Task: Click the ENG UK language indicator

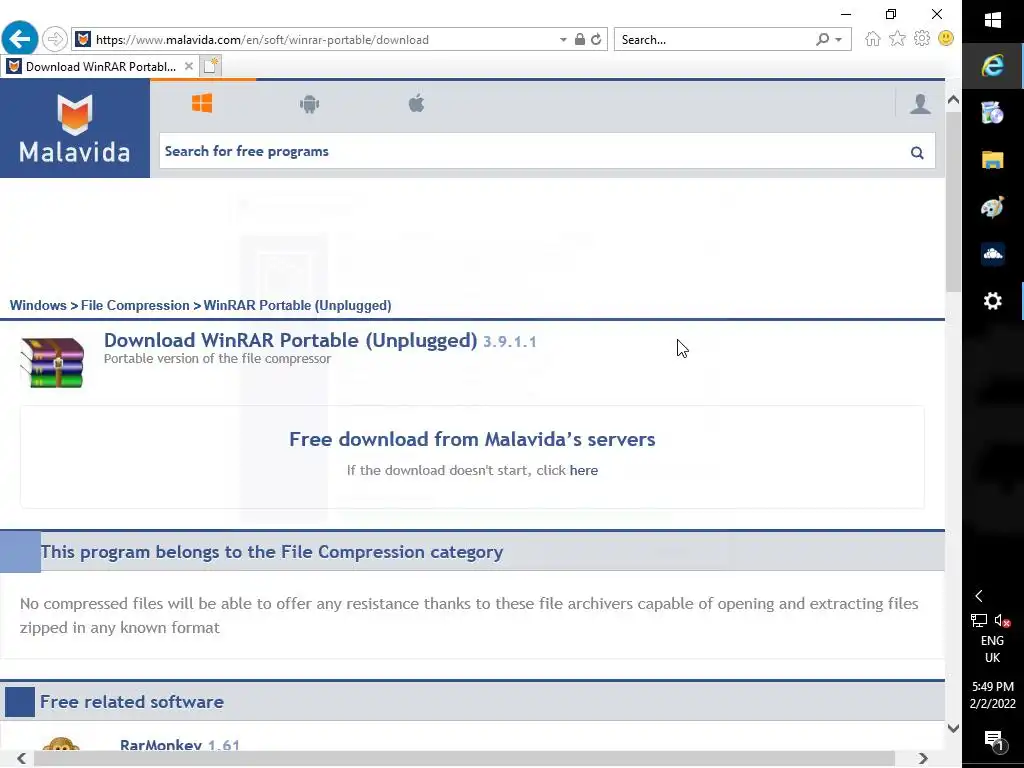Action: tap(992, 649)
